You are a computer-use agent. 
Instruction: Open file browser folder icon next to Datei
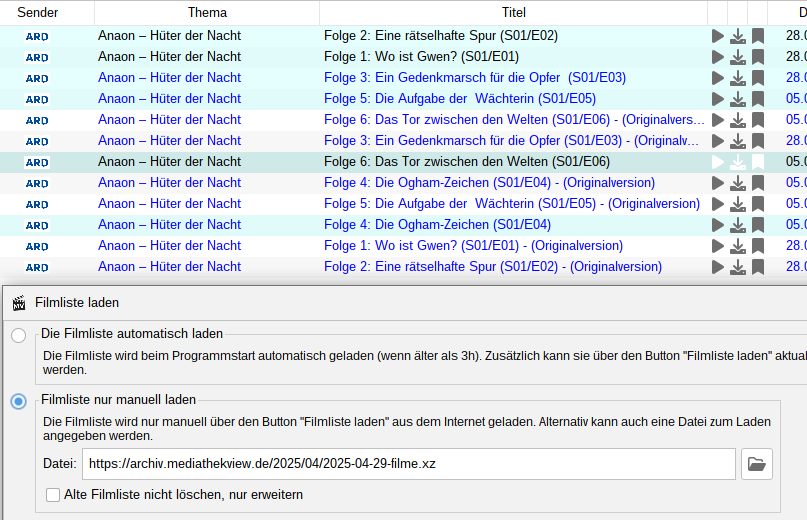(x=757, y=464)
